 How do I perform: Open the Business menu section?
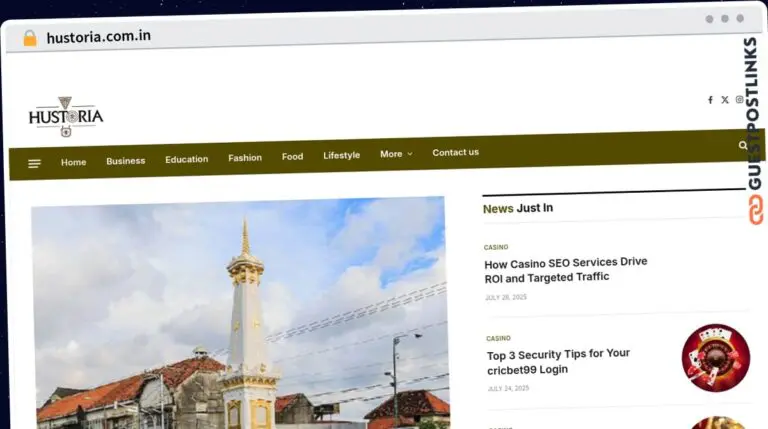[x=126, y=160]
